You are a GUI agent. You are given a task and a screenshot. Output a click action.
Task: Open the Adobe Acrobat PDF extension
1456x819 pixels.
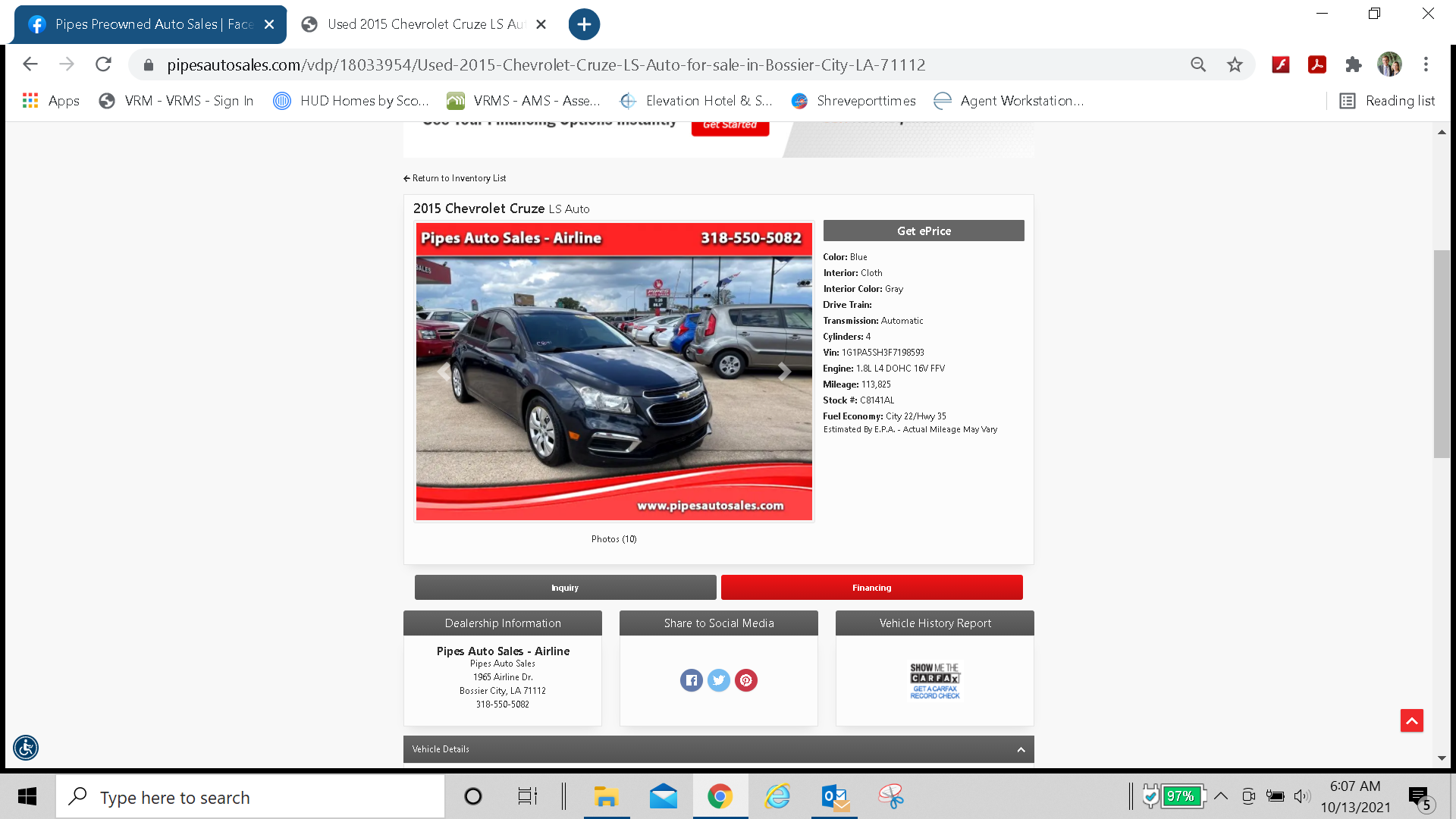(x=1317, y=64)
